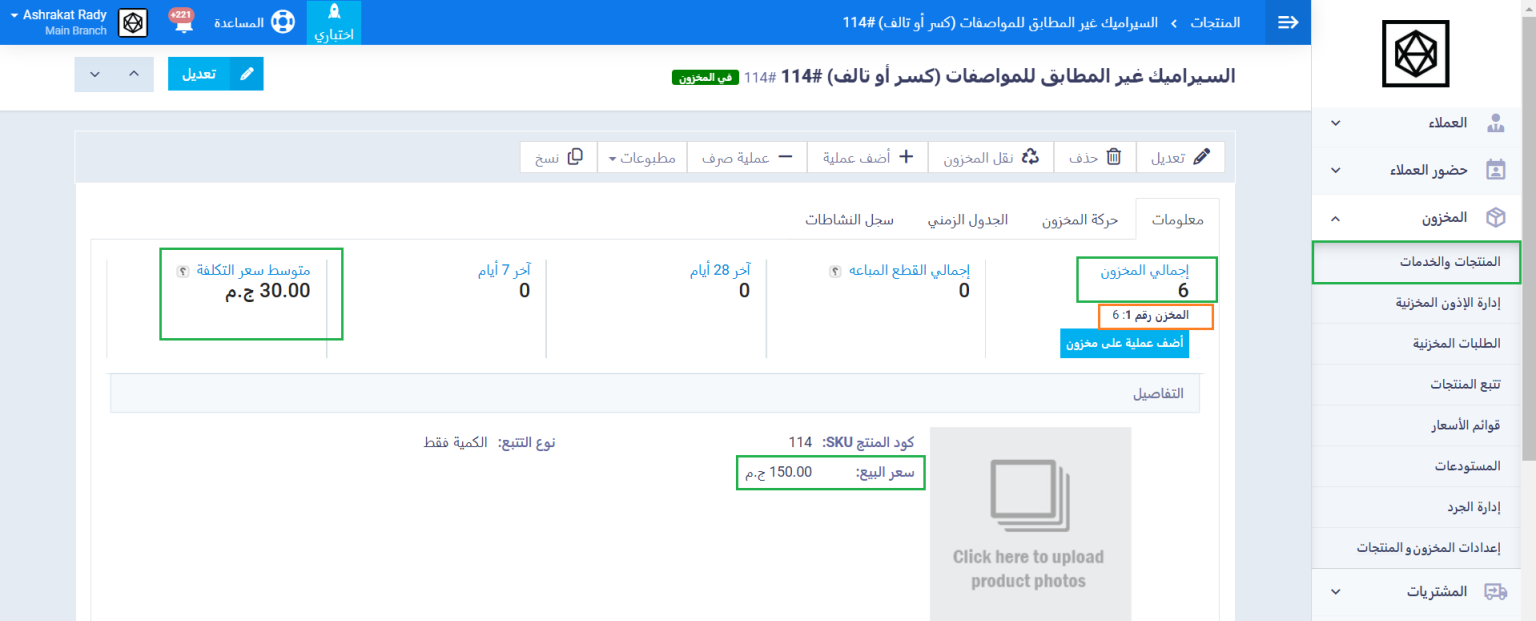Click the help icon beside متوسط سعر التكلفة
The height and width of the screenshot is (621, 1536).
(x=183, y=270)
